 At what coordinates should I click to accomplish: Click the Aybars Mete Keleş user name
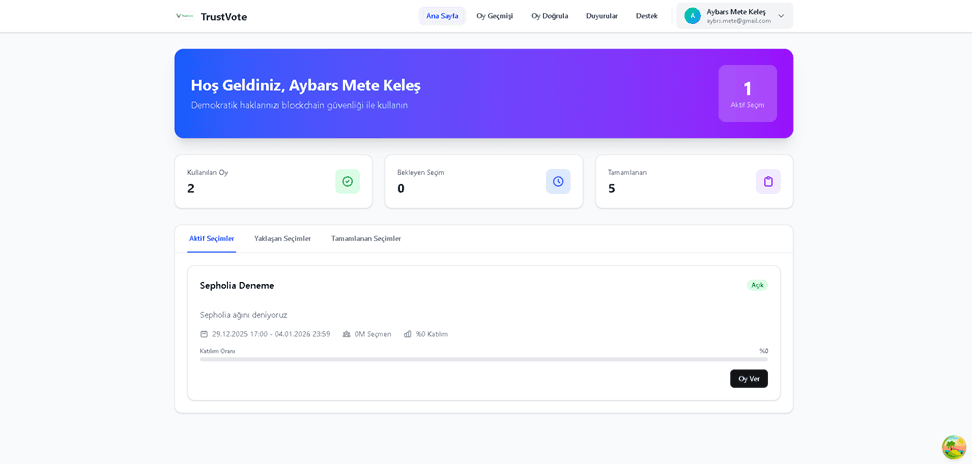click(736, 12)
